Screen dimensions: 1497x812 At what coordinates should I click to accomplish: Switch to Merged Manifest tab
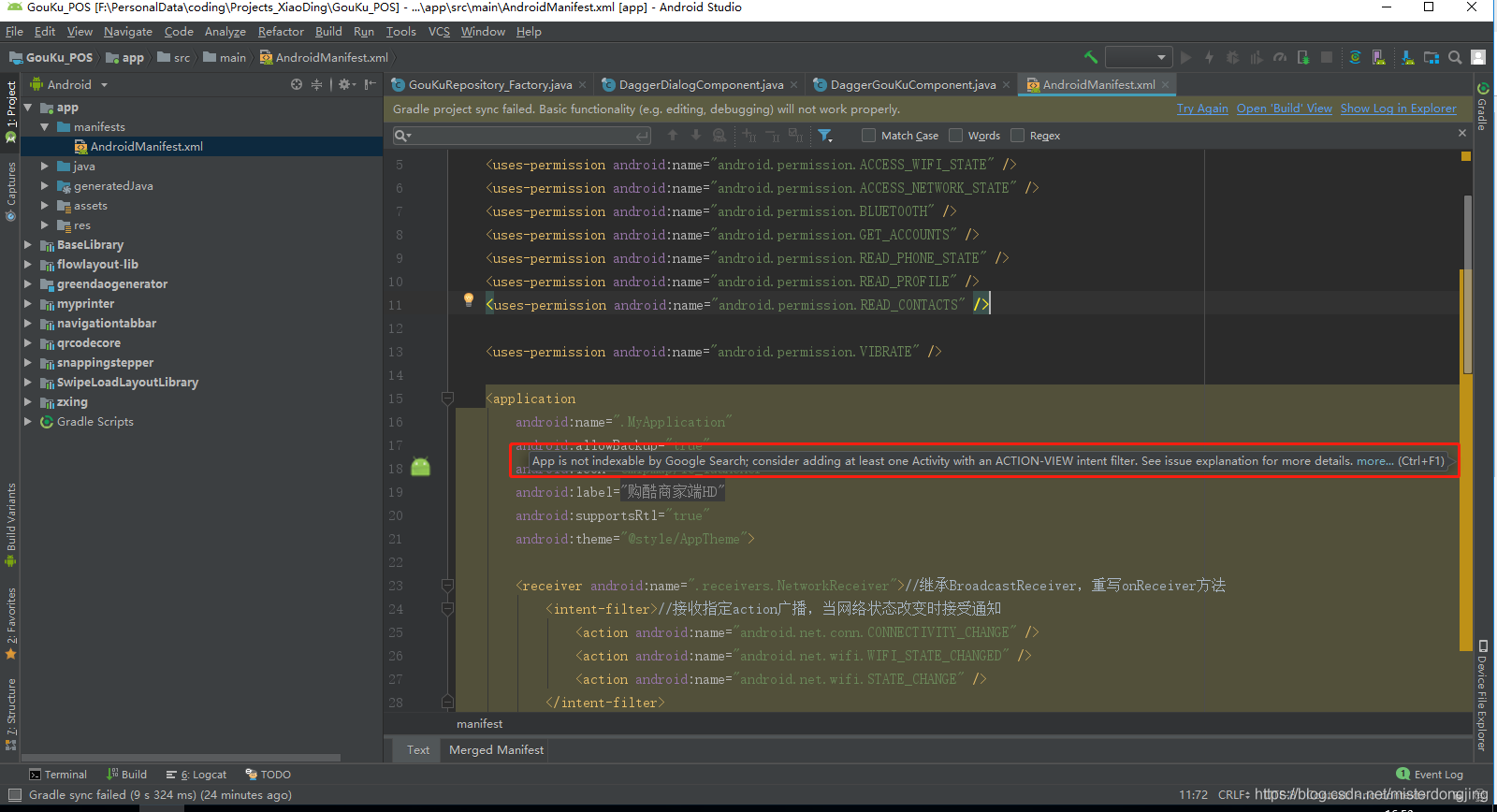[x=496, y=749]
